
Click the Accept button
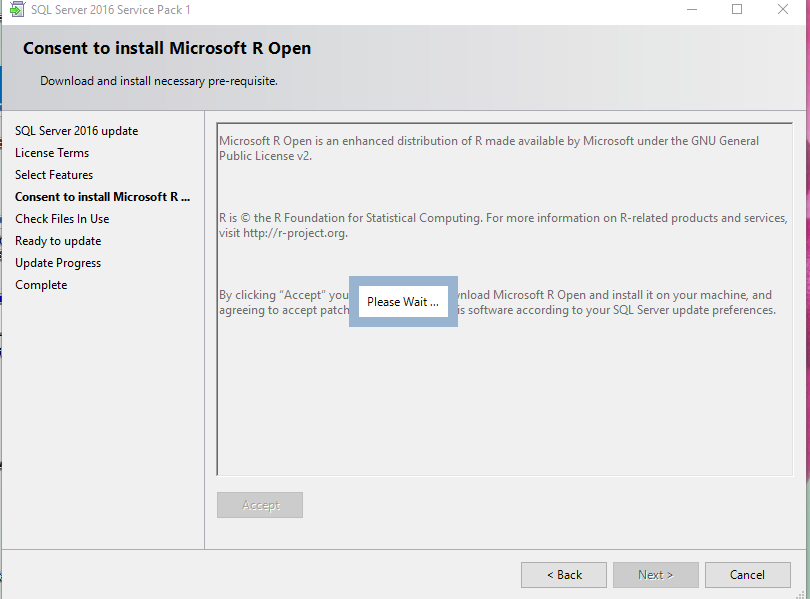coord(260,505)
